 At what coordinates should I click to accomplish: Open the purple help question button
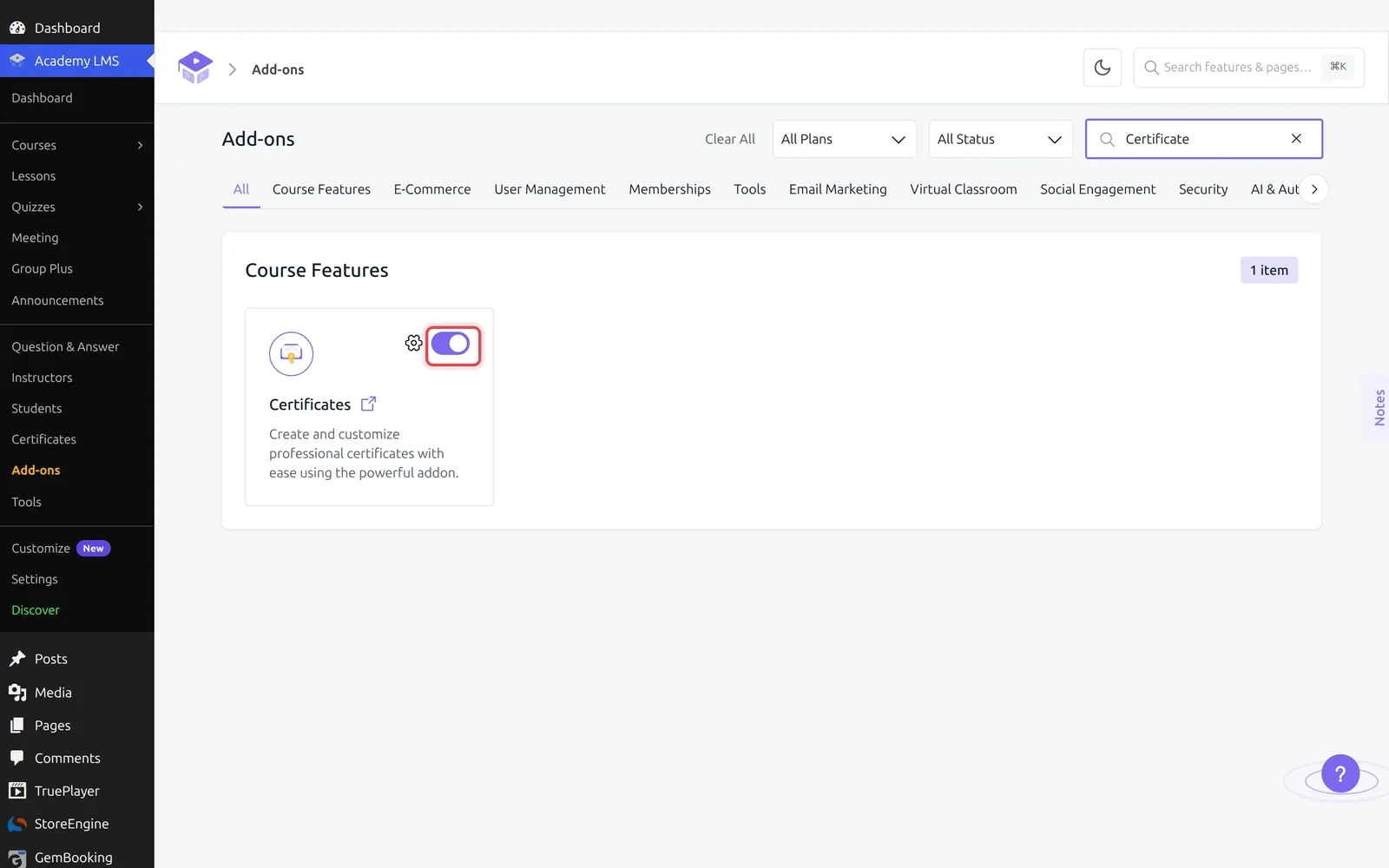(1340, 773)
